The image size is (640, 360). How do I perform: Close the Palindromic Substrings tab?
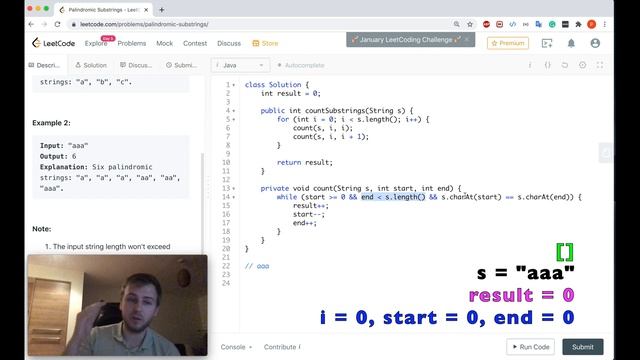tap(146, 10)
